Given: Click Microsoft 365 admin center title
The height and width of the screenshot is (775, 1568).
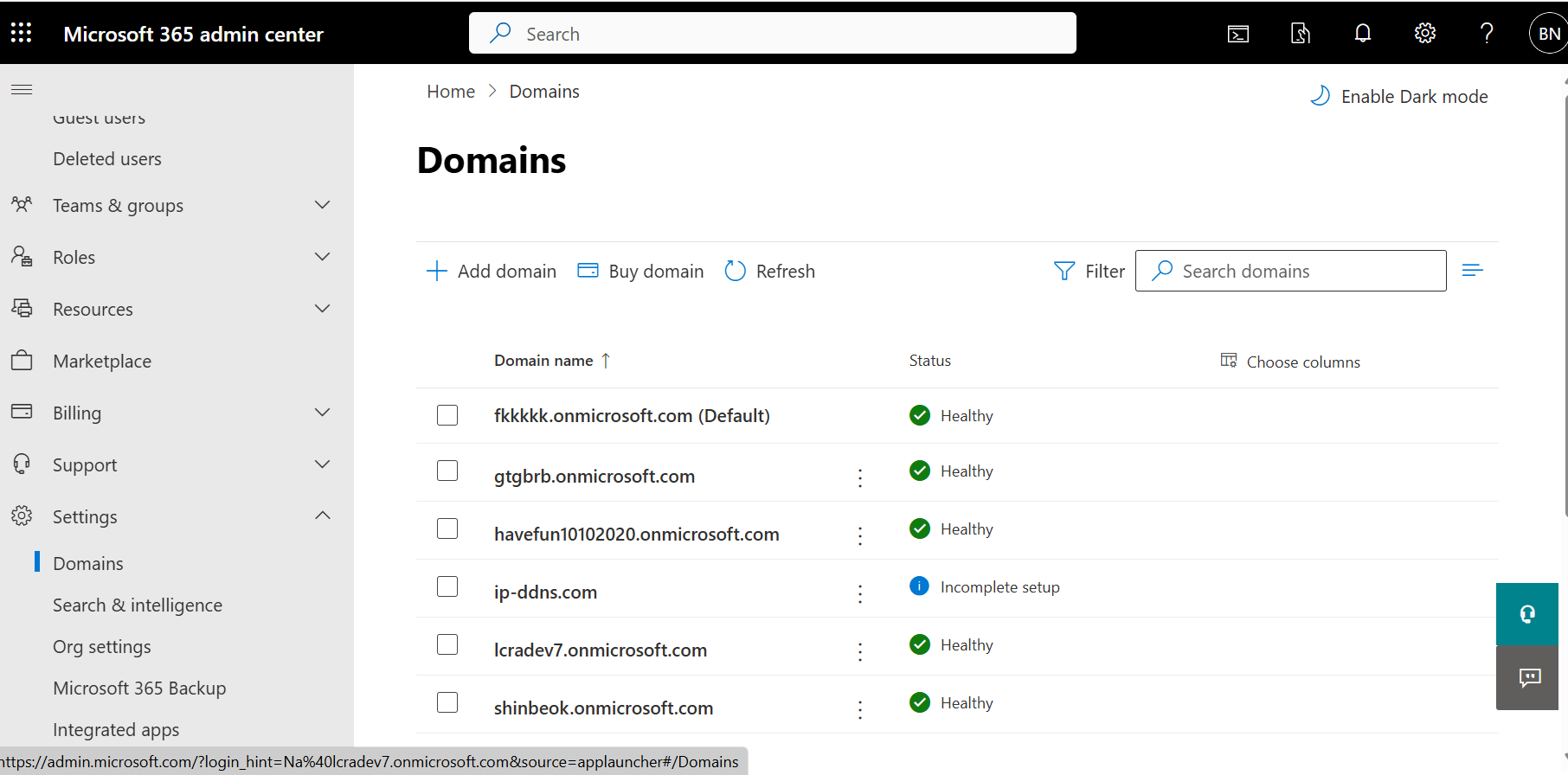Looking at the screenshot, I should click(194, 35).
